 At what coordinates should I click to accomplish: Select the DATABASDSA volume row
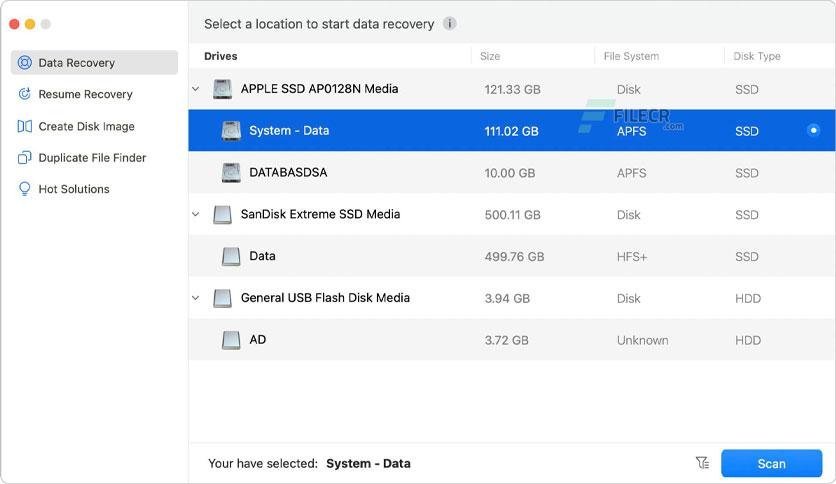(x=512, y=173)
